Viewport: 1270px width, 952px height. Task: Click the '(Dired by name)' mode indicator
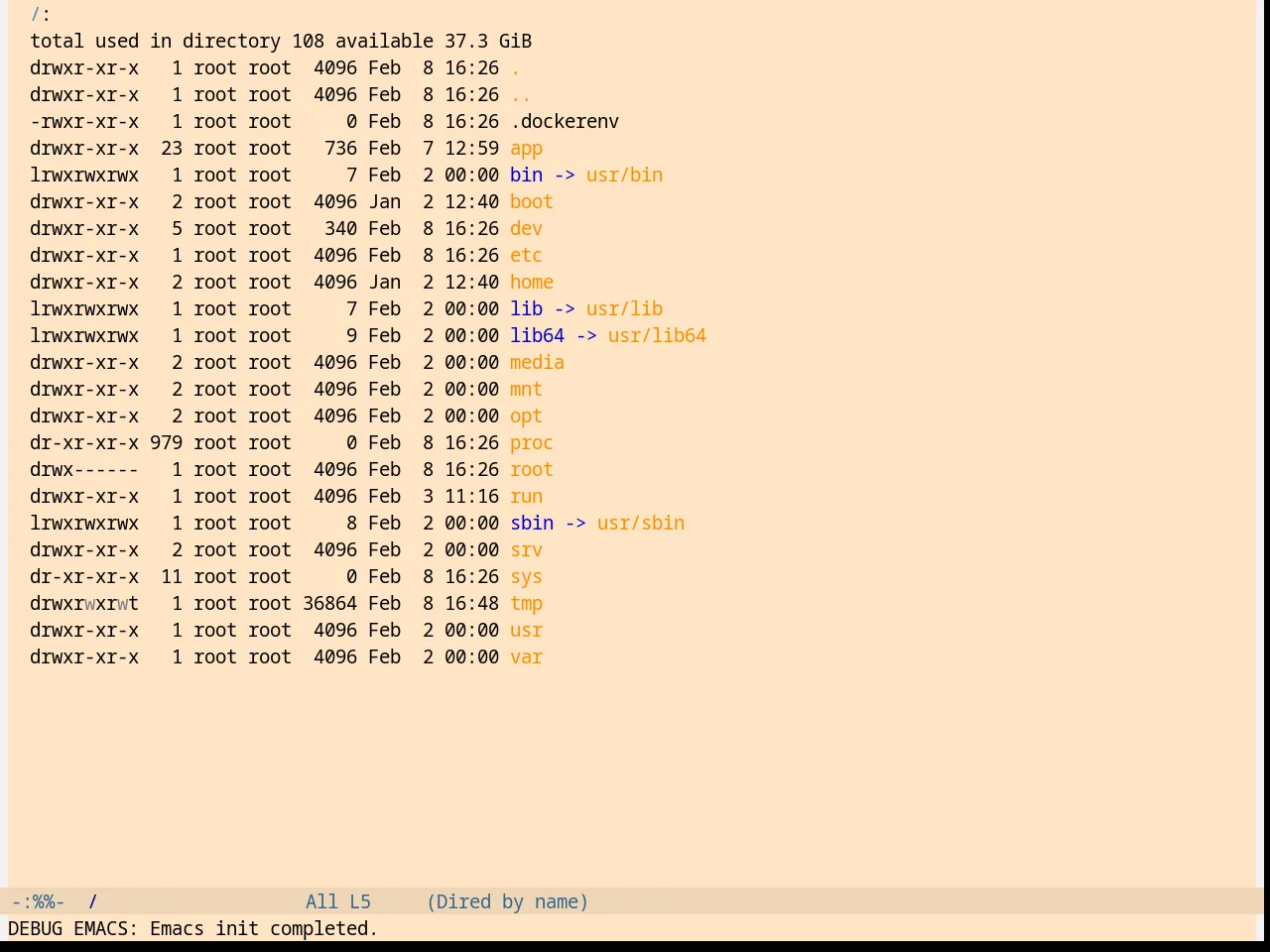click(507, 902)
